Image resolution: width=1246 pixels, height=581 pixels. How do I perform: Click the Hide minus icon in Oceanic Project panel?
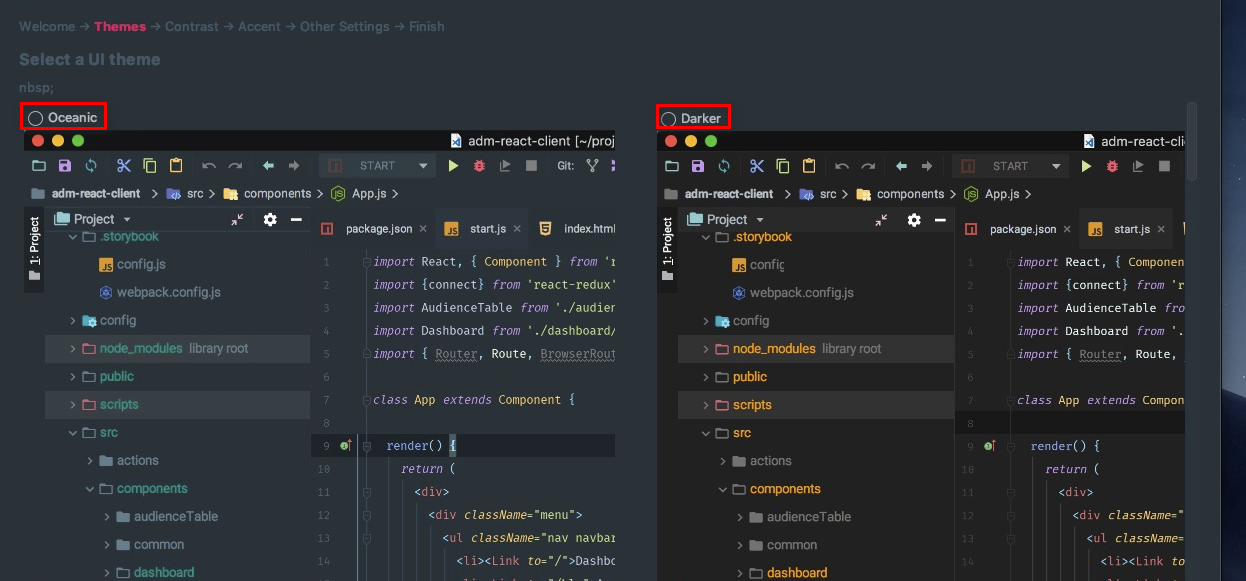coord(296,219)
